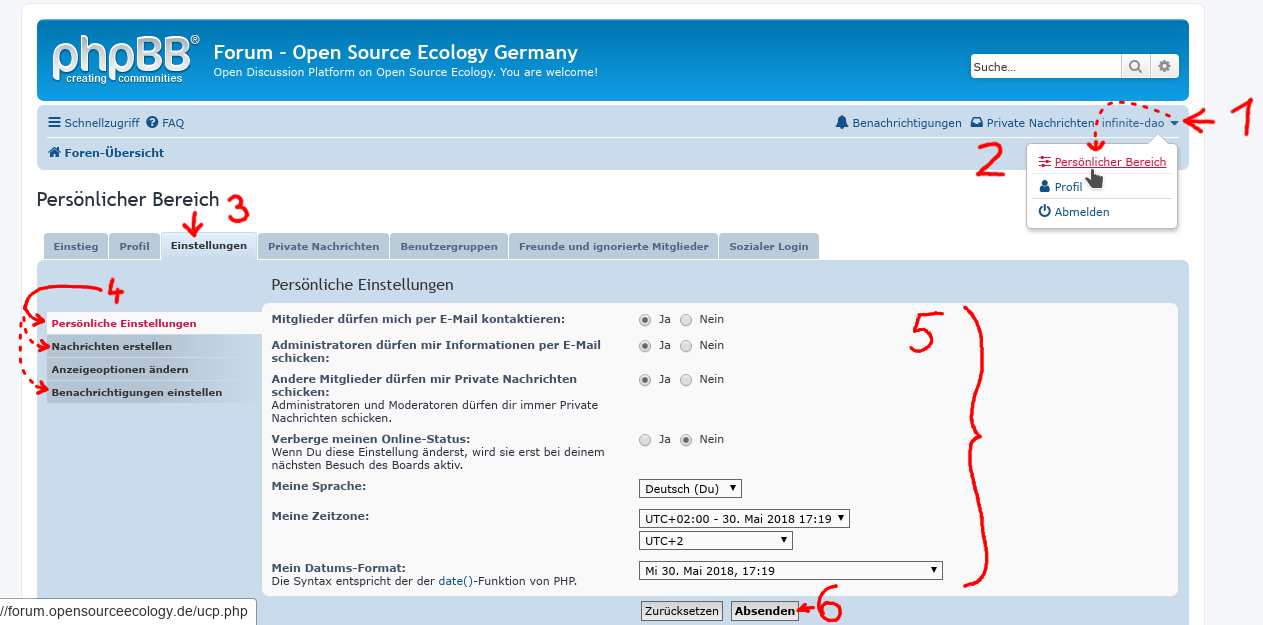The width and height of the screenshot is (1263, 625).
Task: Click the Abmelden power icon
Action: 1044,212
